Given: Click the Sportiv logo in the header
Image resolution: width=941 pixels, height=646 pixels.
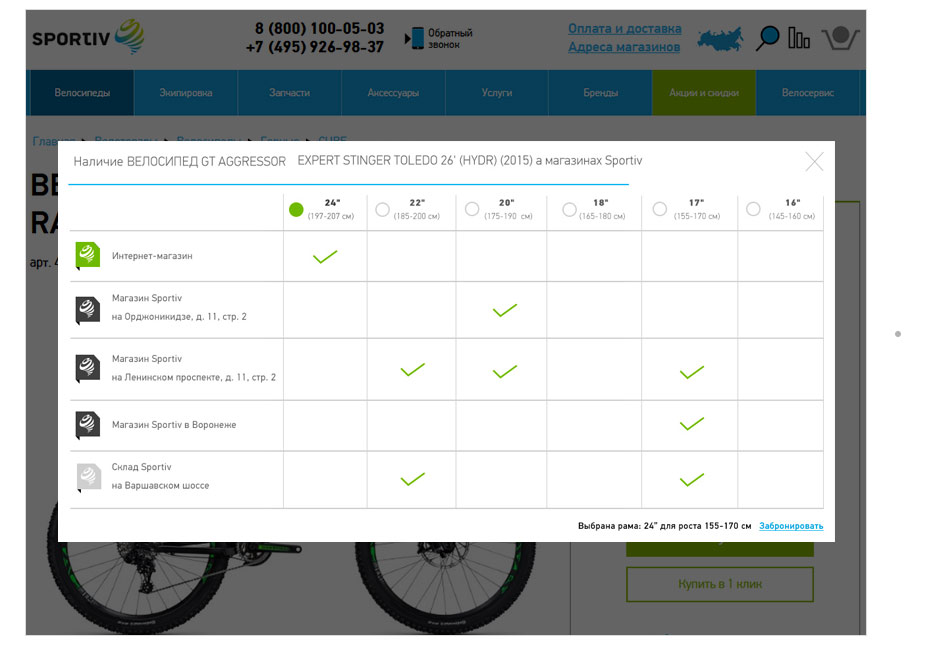Looking at the screenshot, I should [x=88, y=37].
